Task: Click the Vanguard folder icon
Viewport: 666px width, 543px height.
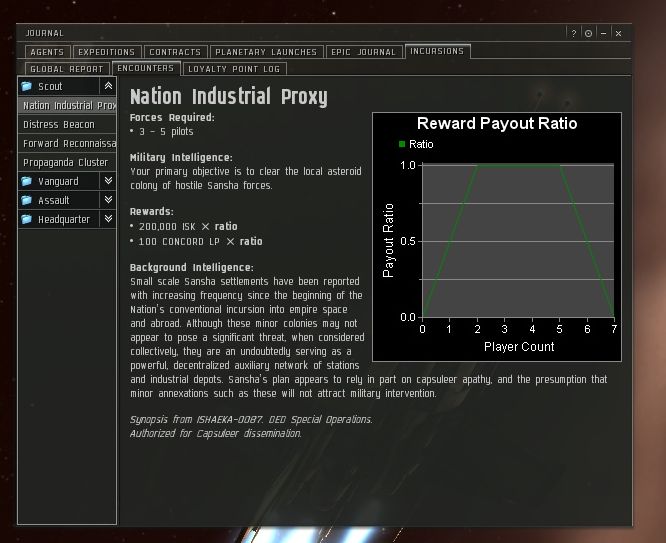Action: point(26,181)
